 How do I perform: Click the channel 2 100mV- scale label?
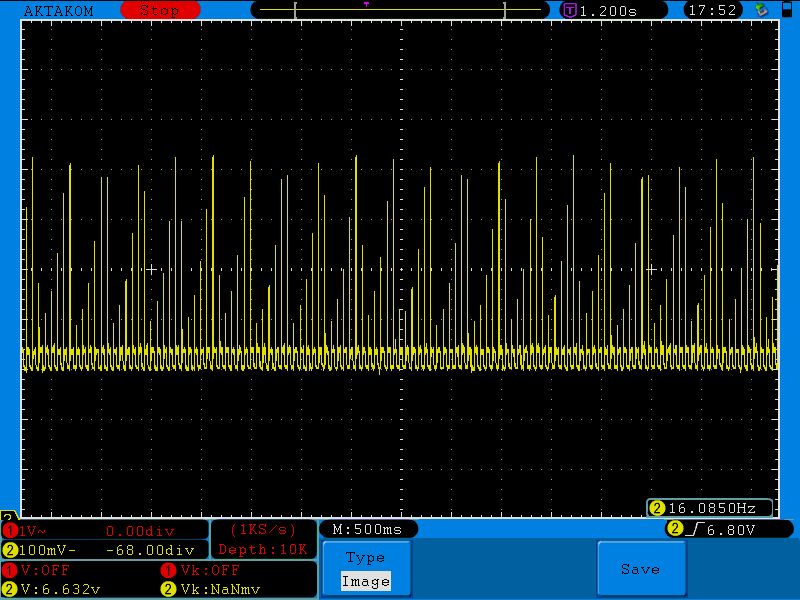[47, 551]
